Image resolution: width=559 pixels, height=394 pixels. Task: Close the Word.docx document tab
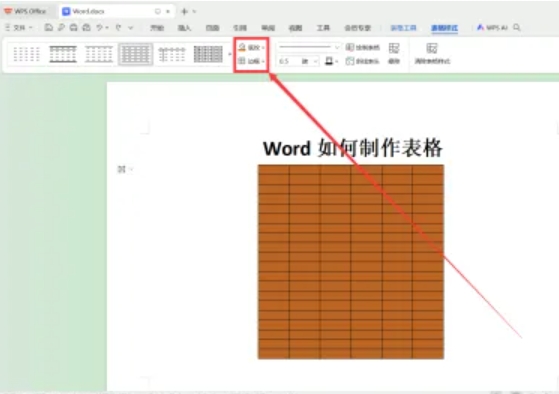168,11
